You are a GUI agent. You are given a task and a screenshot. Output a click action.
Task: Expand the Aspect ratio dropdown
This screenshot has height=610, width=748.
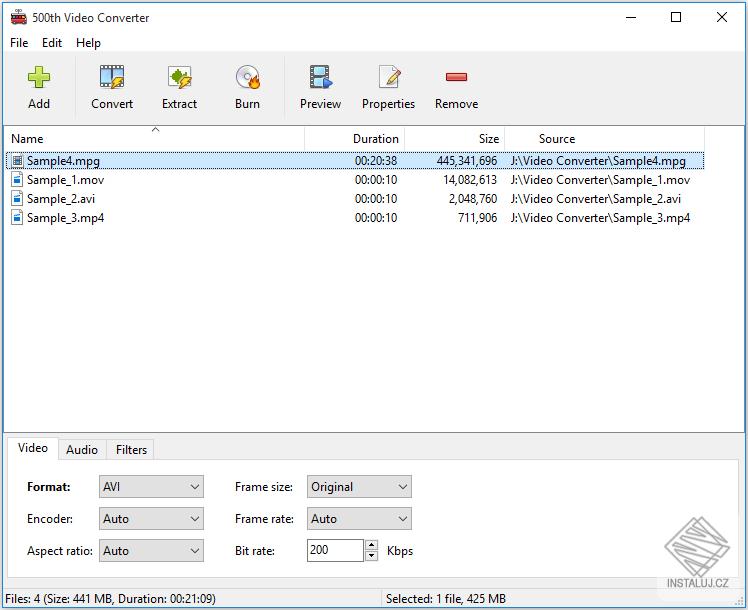point(151,551)
